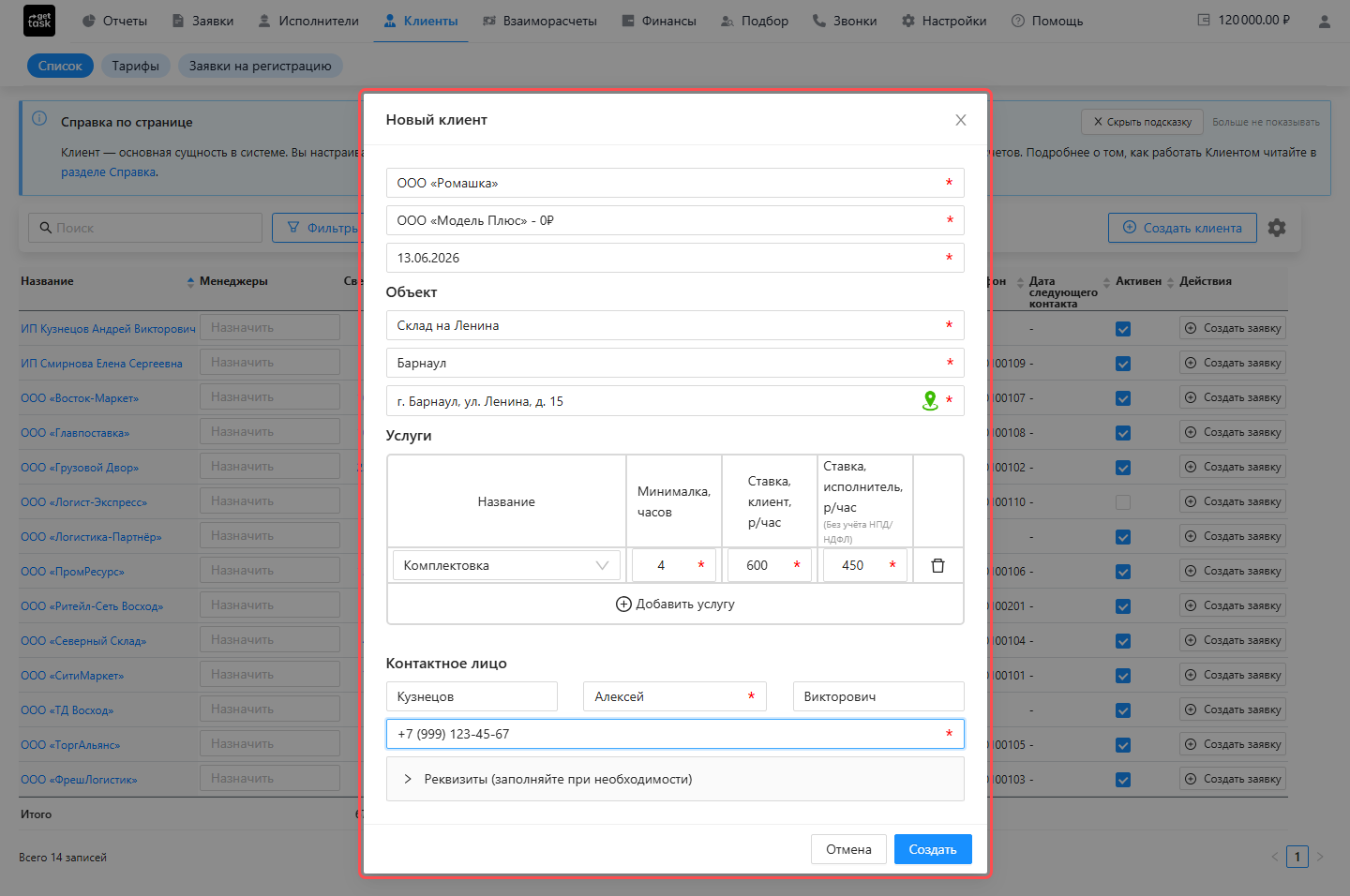Sort by Активен column arrows
Image resolution: width=1350 pixels, height=896 pixels.
(x=1170, y=282)
